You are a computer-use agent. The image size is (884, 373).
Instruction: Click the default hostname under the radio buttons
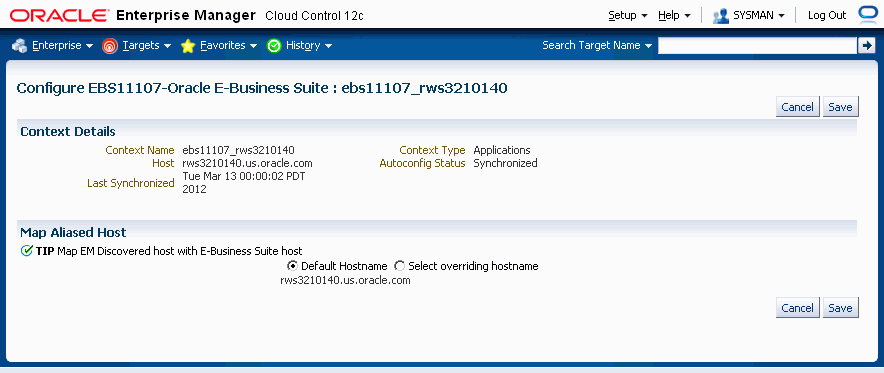coord(345,280)
